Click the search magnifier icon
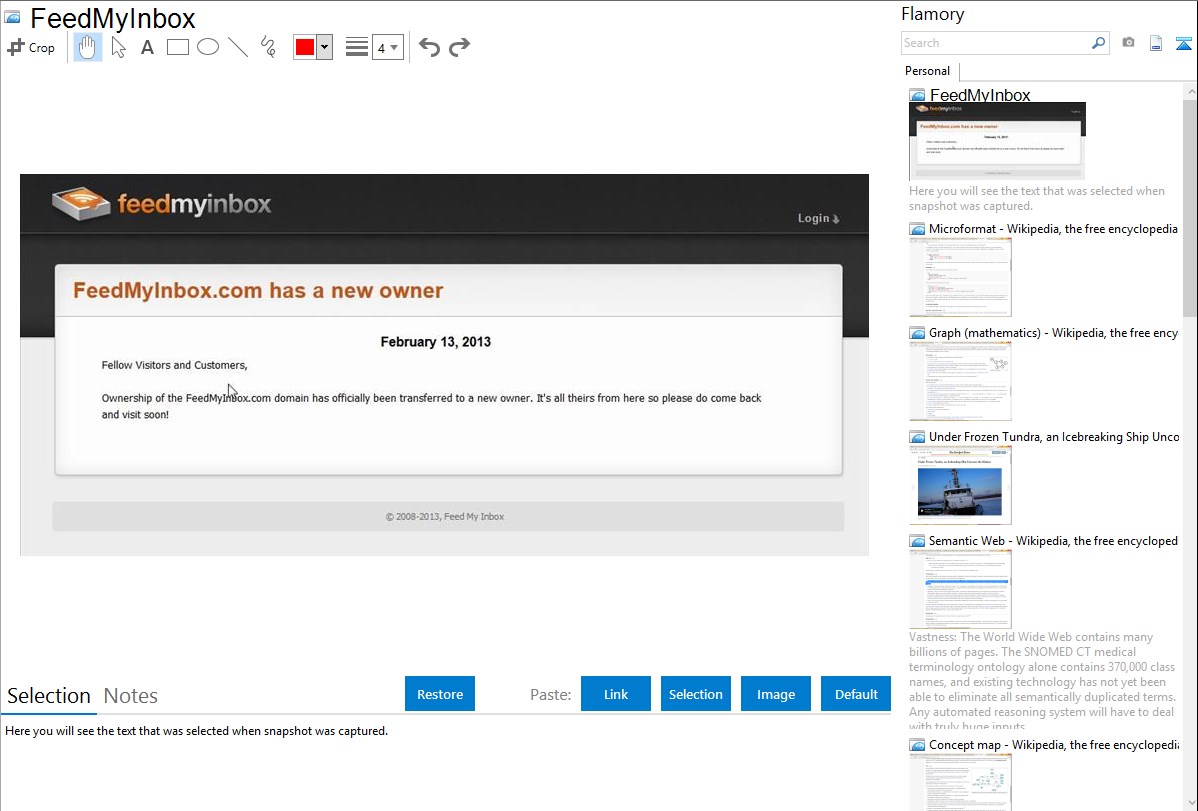 coord(1098,43)
